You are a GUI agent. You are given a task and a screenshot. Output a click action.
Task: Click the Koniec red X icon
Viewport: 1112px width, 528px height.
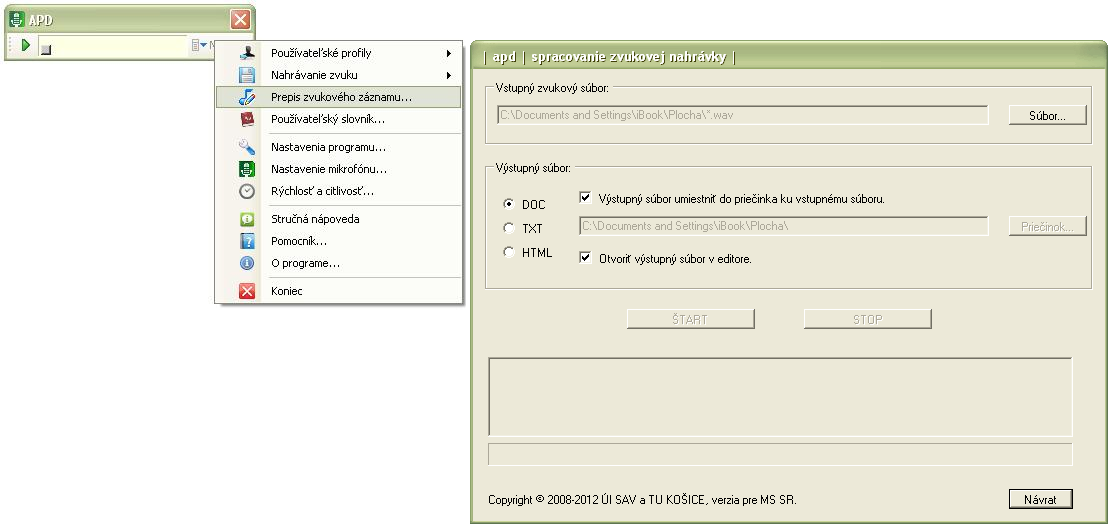click(247, 291)
